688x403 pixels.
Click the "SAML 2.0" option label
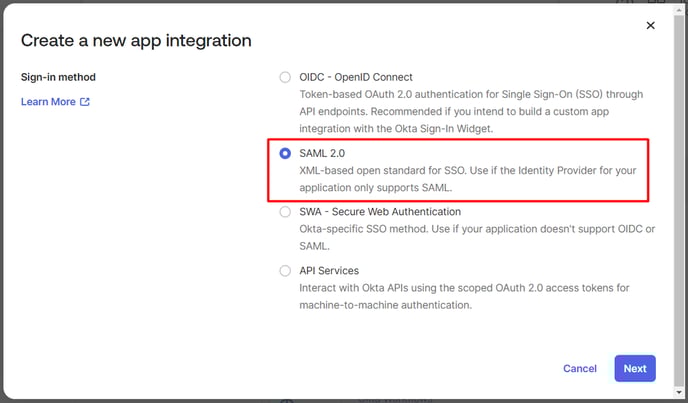(321, 153)
